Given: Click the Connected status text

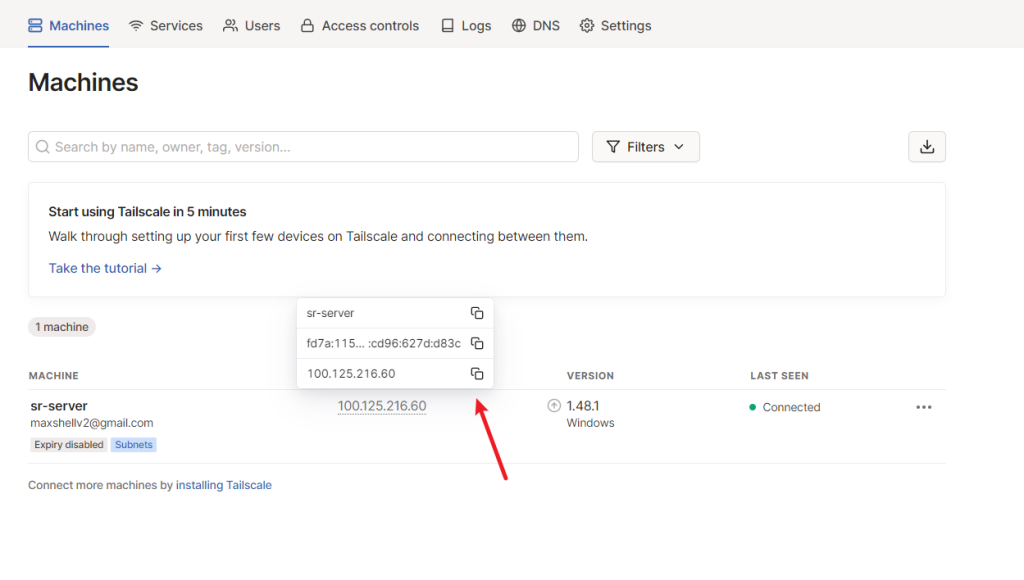Looking at the screenshot, I should (x=792, y=407).
